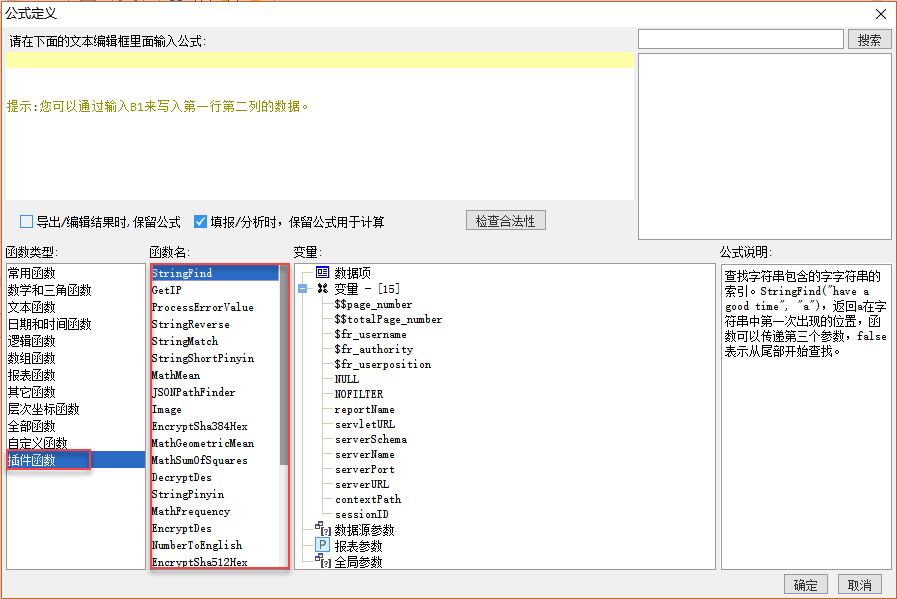897x599 pixels.
Task: Select the MathSumOfSquares function
Action: [x=215, y=460]
